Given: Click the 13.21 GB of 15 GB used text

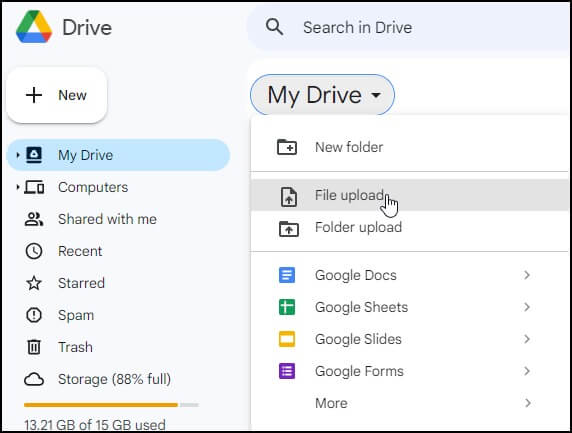Looking at the screenshot, I should (95, 425).
